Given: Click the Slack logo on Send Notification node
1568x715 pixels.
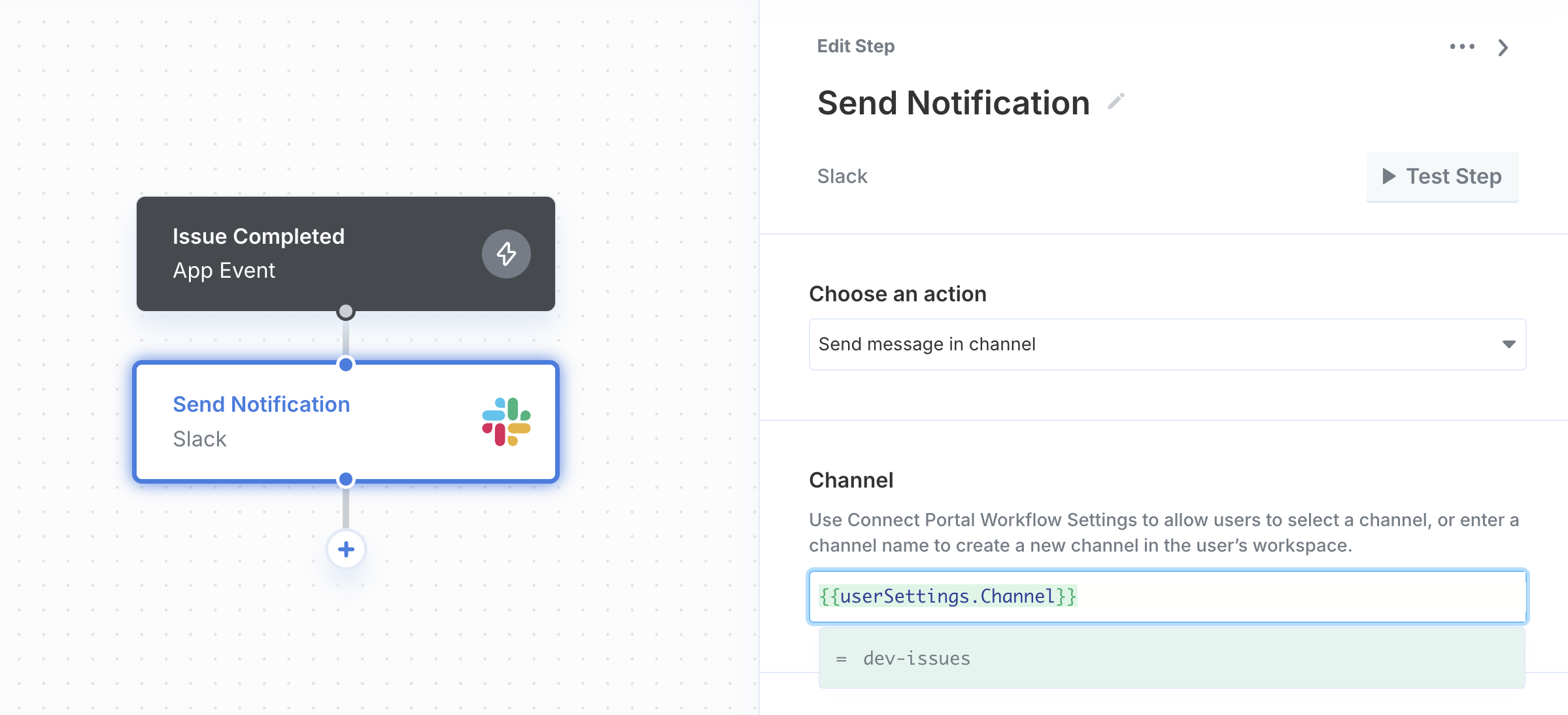Looking at the screenshot, I should pos(506,422).
